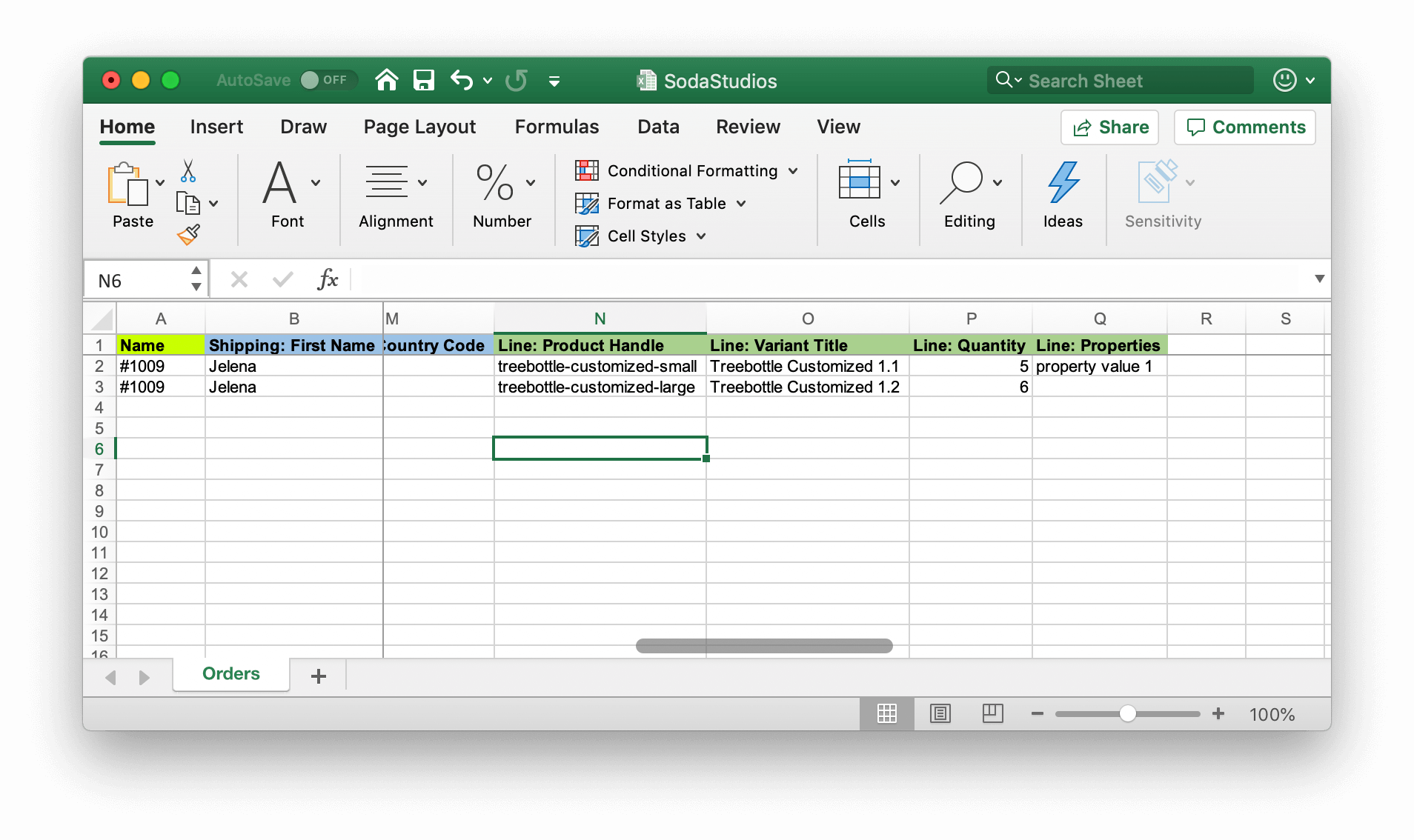Open the Comments button
The width and height of the screenshot is (1414, 840).
[1245, 127]
